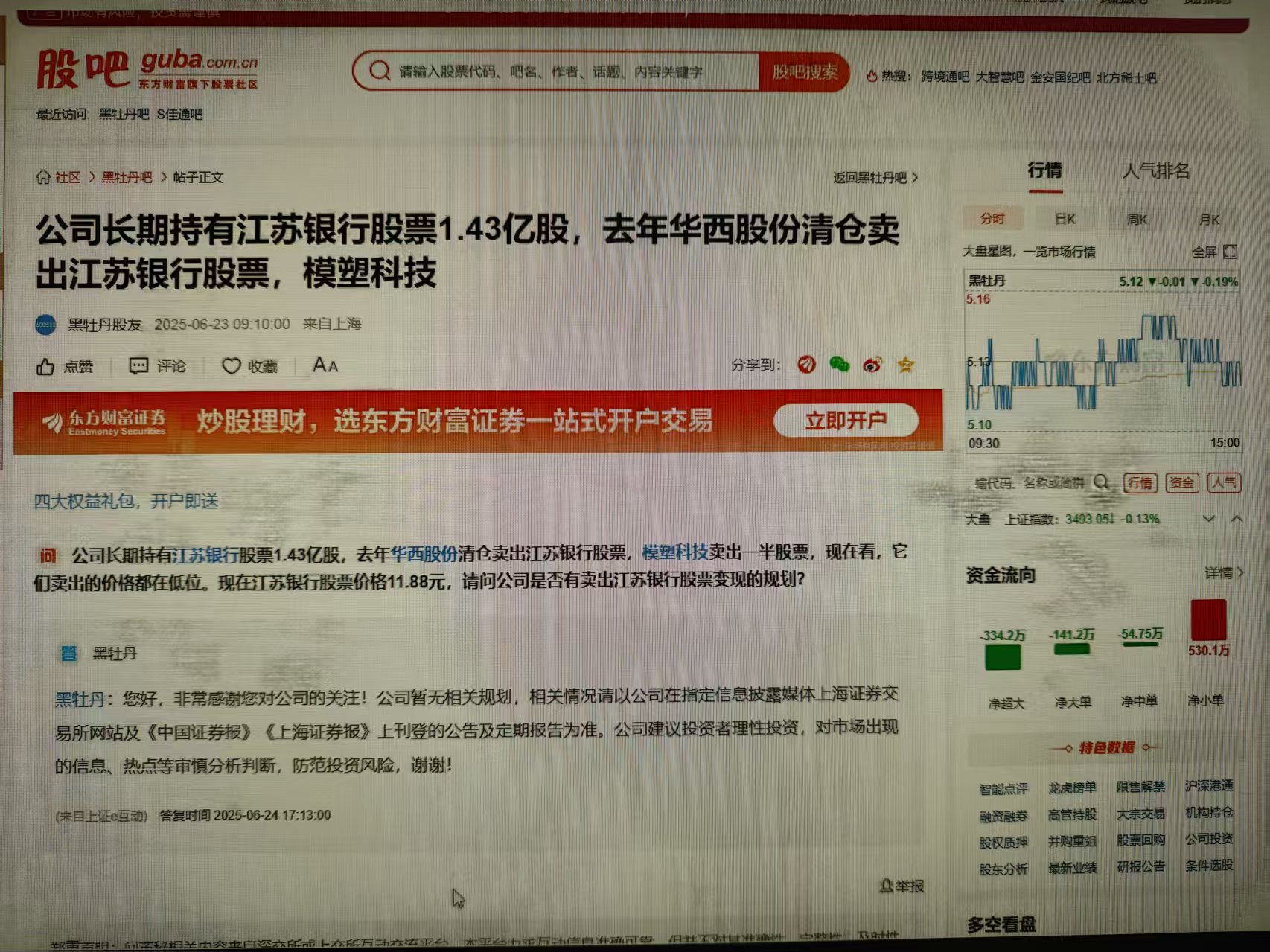Open 智能点评 feature data link
Screen dimensions: 1270x952
[1003, 788]
